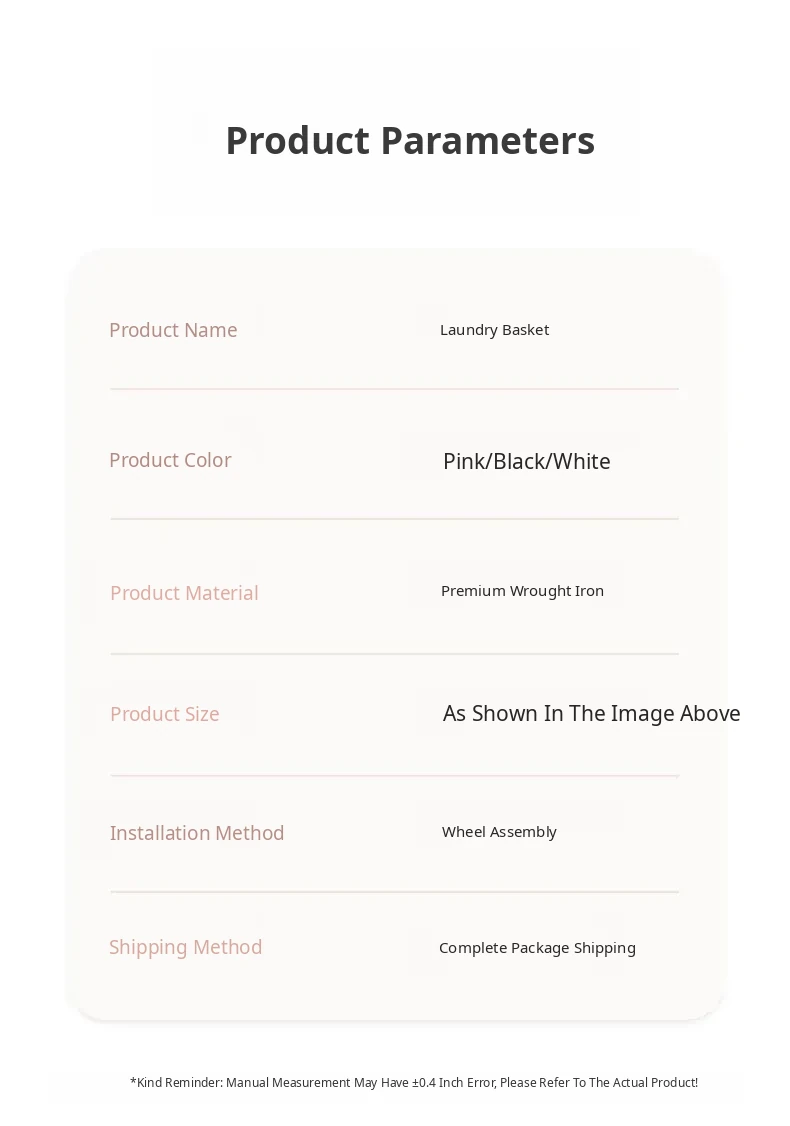
Task: Click As Shown In The Image Above
Action: [591, 713]
